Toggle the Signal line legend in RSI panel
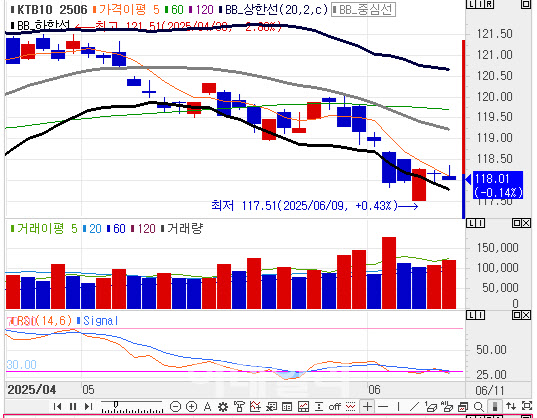The image size is (537, 418). pos(98,321)
